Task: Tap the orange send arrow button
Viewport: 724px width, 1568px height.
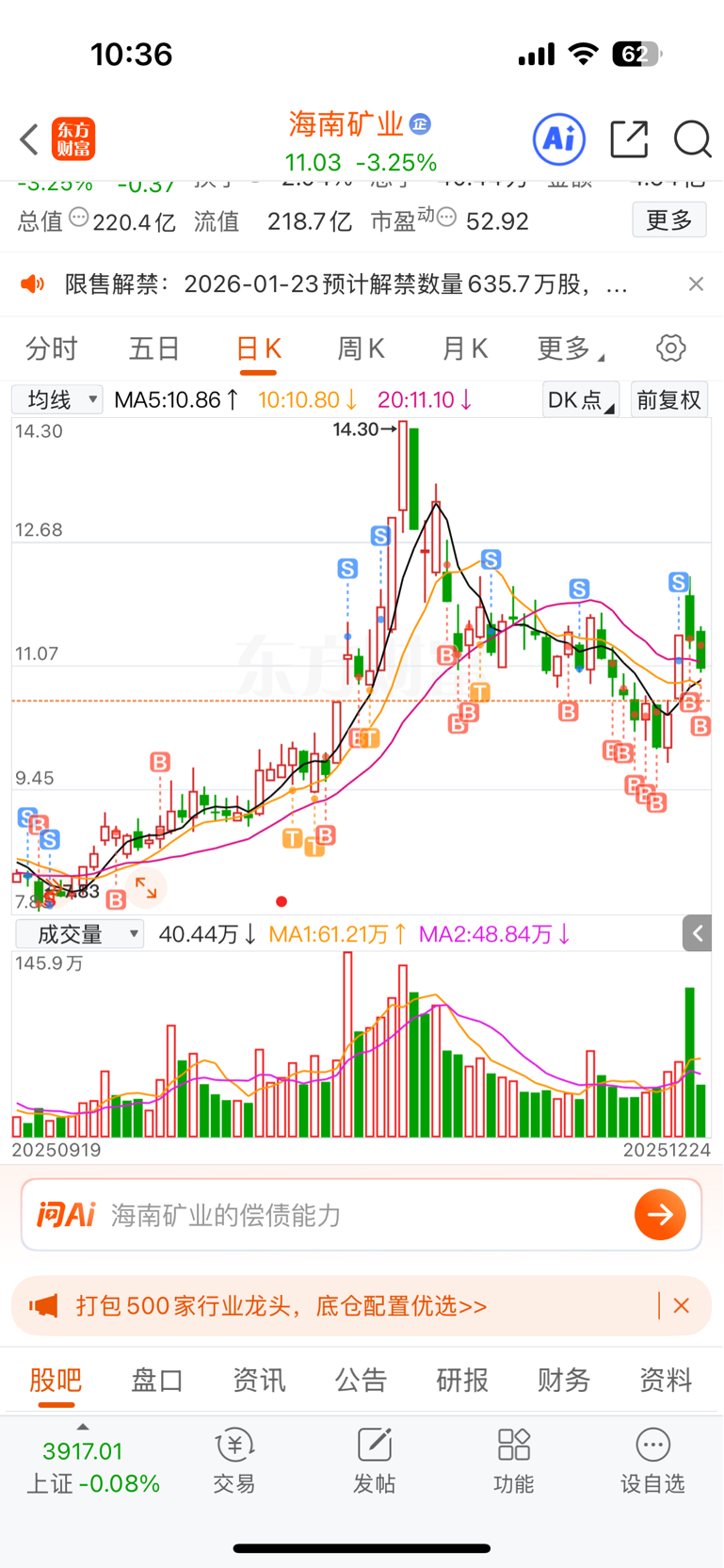Action: click(660, 1215)
